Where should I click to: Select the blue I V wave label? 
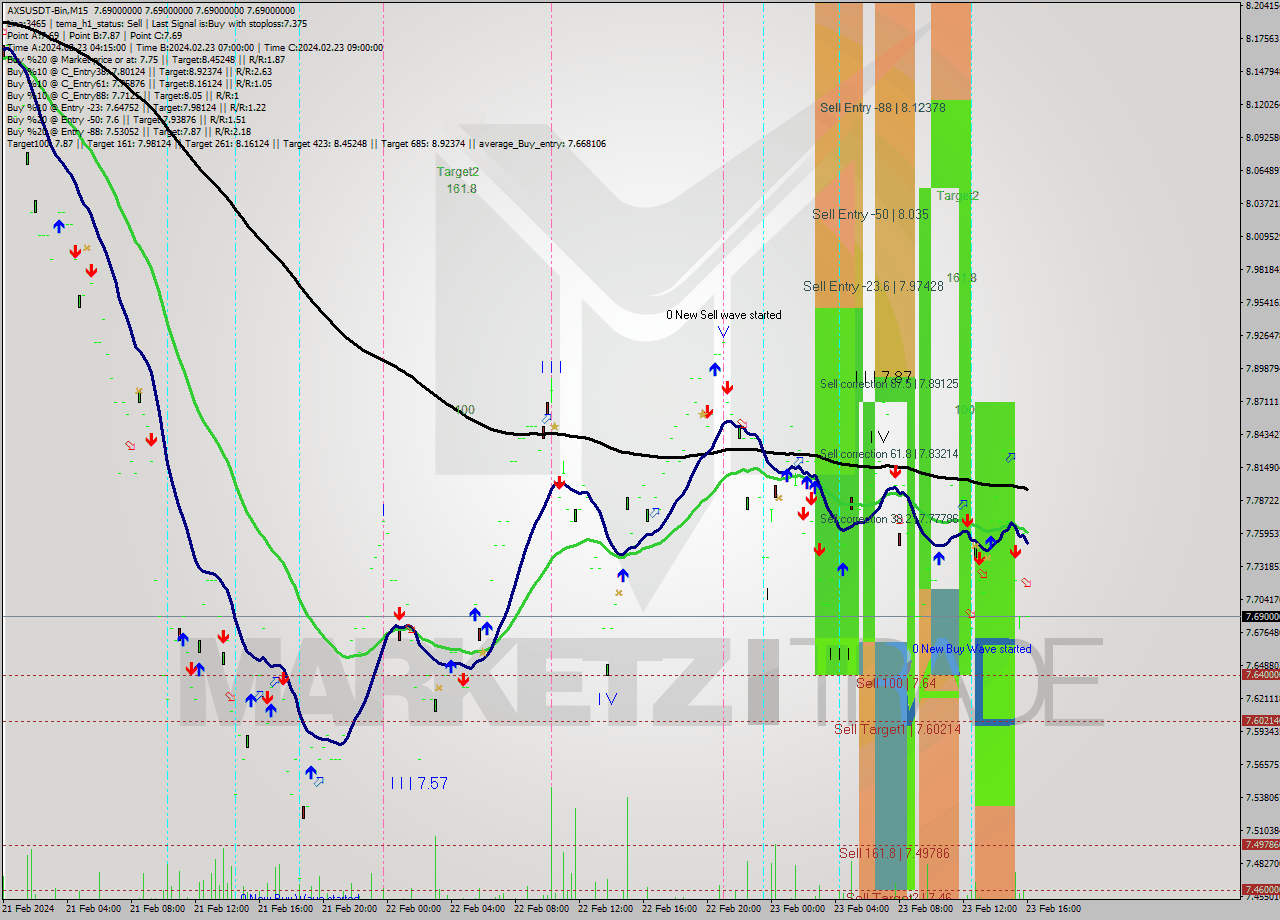pyautogui.click(x=607, y=699)
